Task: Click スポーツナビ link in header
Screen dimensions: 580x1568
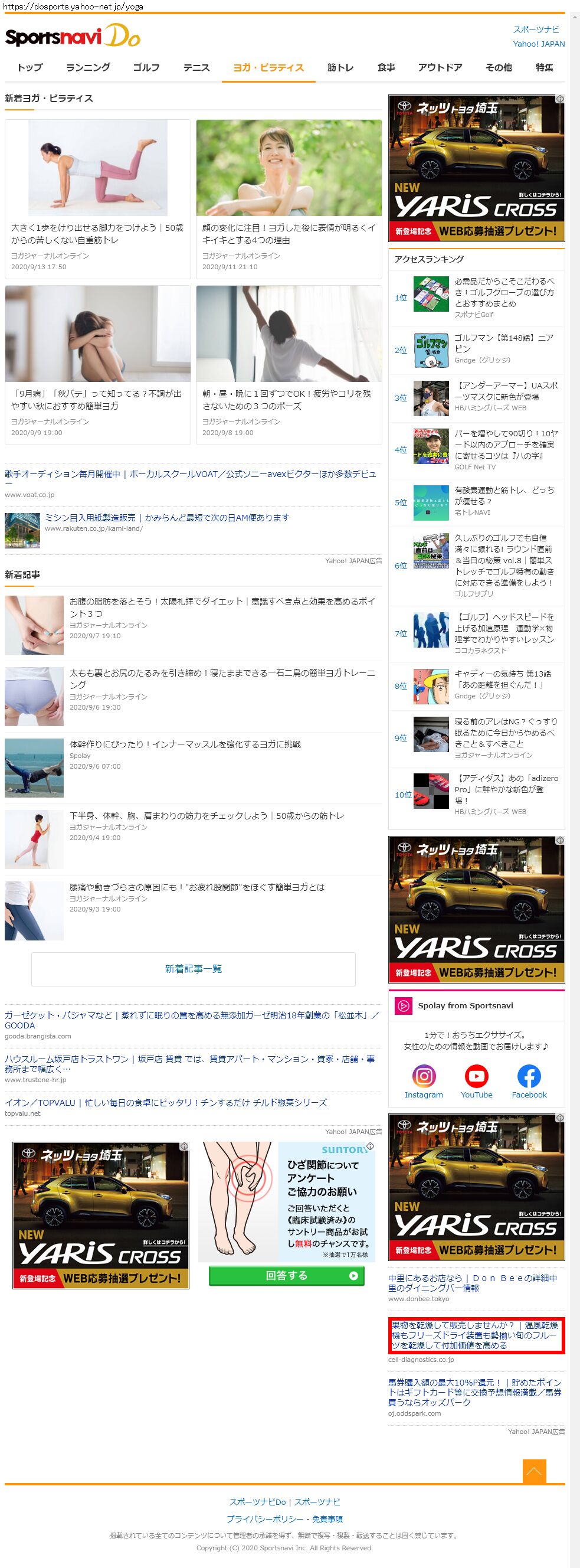Action: click(536, 29)
